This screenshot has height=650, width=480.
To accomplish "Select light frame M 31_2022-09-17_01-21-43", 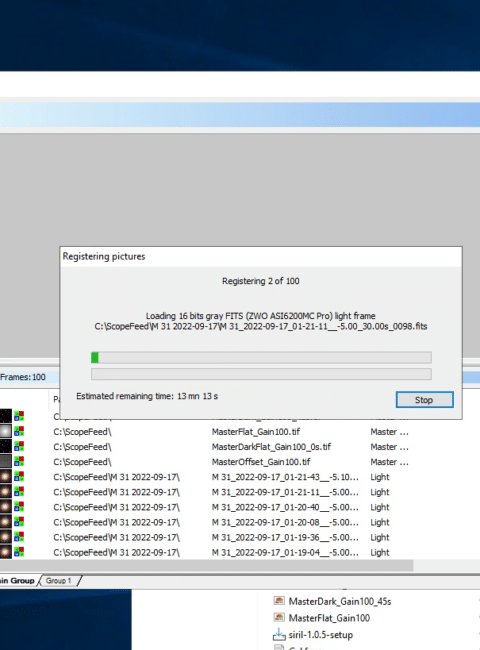I will point(285,477).
